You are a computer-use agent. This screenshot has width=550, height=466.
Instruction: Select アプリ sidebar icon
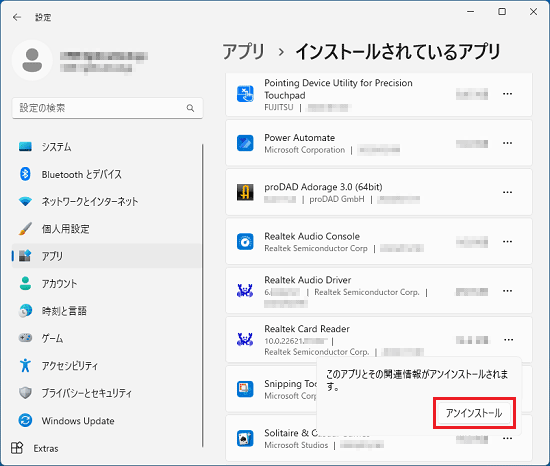tap(25, 256)
